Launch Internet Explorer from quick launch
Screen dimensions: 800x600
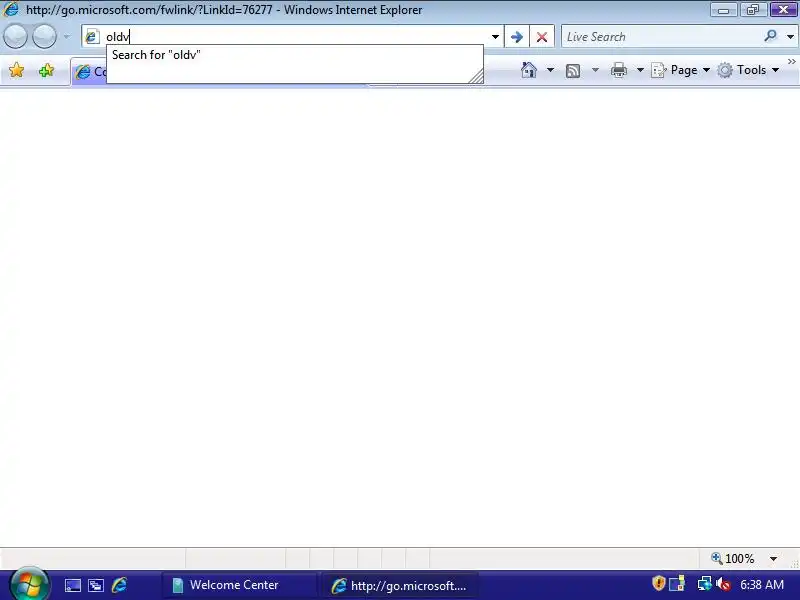click(119, 585)
